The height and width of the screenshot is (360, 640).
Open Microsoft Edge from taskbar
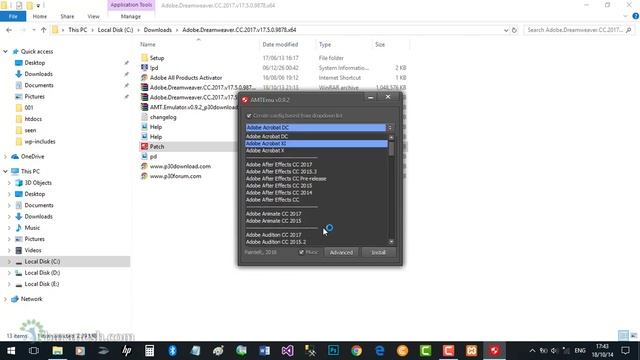[380, 351]
